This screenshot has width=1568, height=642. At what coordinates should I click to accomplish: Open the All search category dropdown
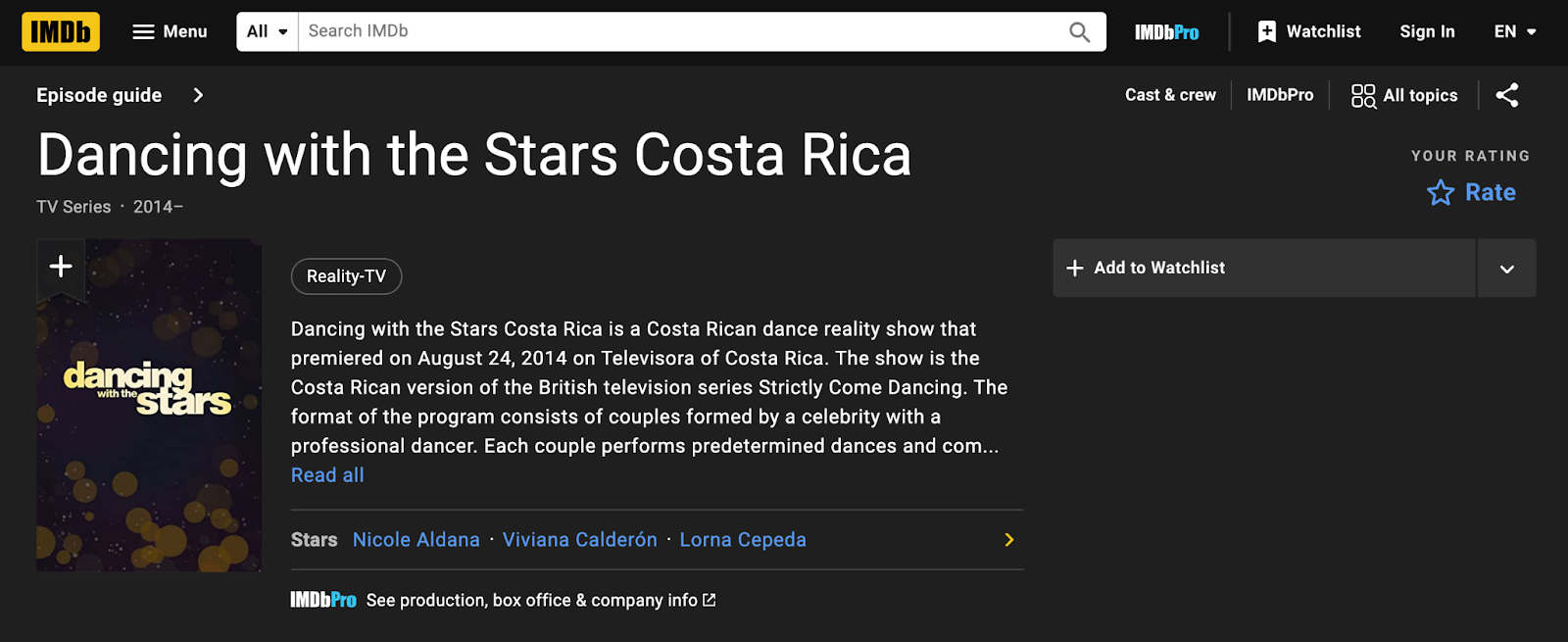[x=268, y=31]
